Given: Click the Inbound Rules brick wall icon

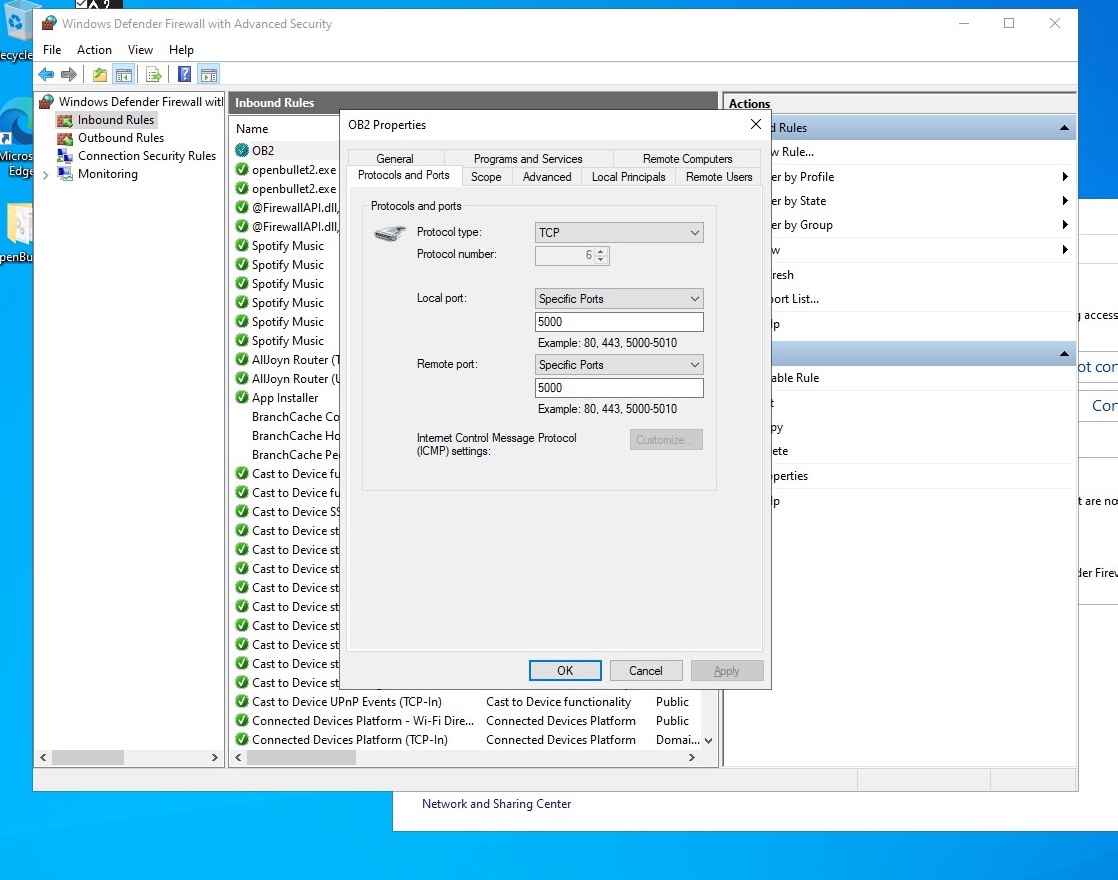Looking at the screenshot, I should [65, 121].
